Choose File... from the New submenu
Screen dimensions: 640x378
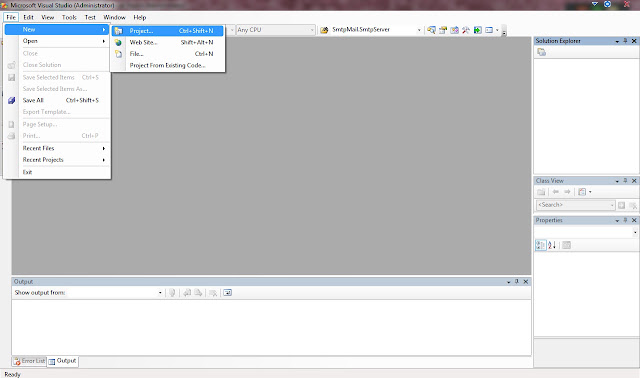[167, 54]
